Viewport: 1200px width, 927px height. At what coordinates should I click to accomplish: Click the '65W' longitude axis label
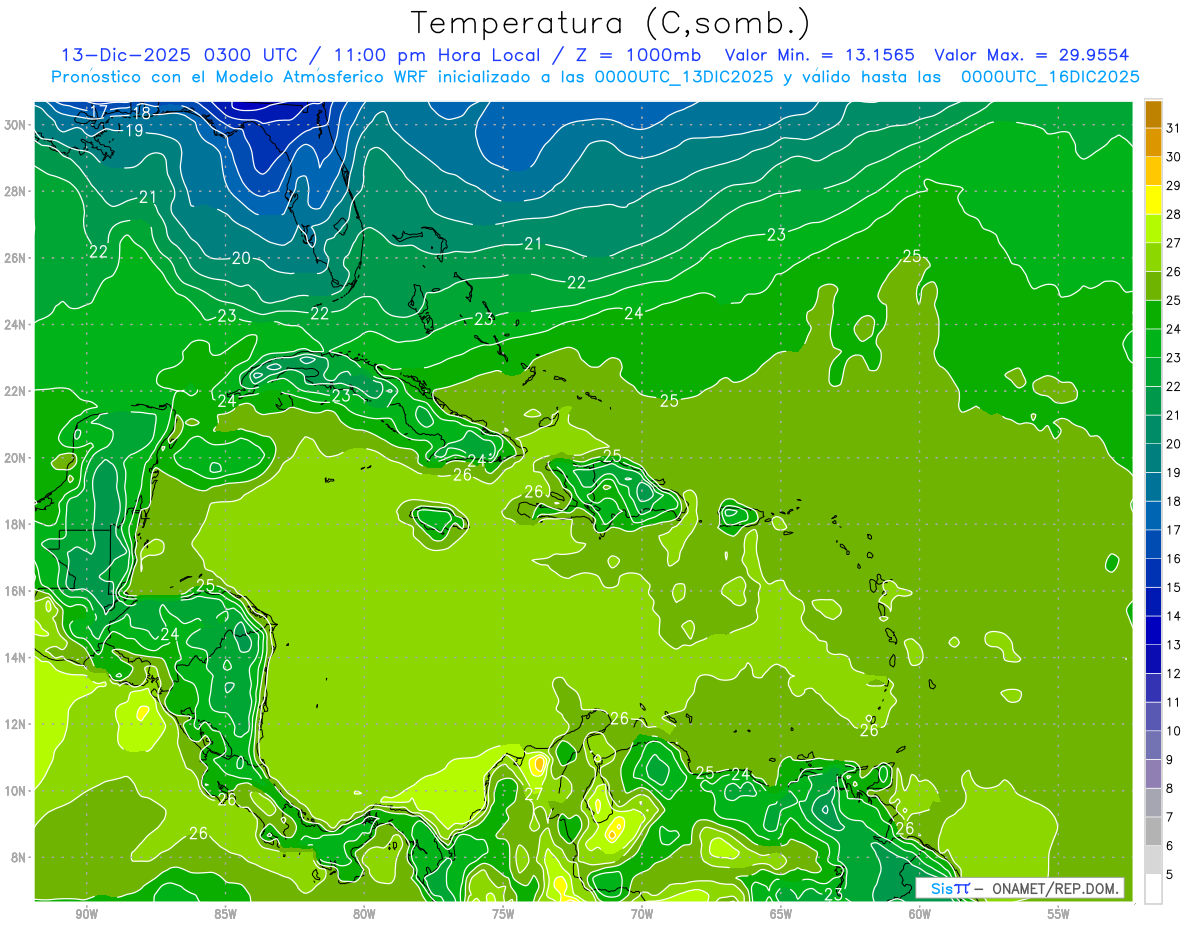[x=781, y=914]
